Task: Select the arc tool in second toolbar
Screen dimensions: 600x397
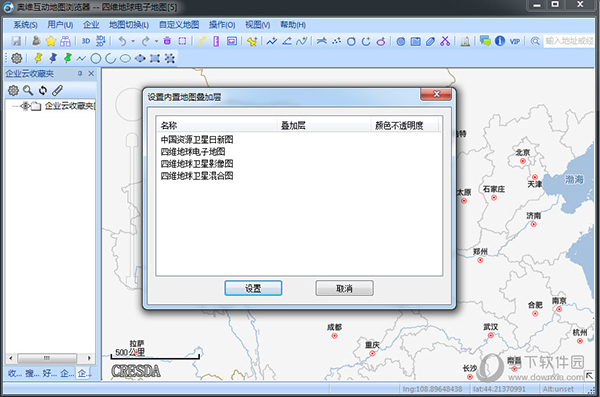Action: [x=111, y=59]
